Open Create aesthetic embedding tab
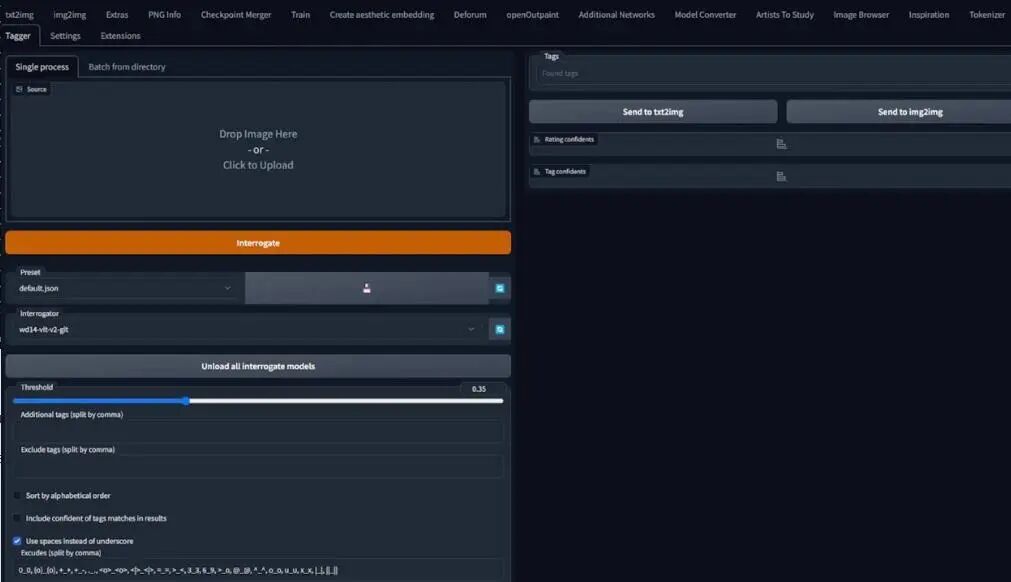 tap(382, 14)
